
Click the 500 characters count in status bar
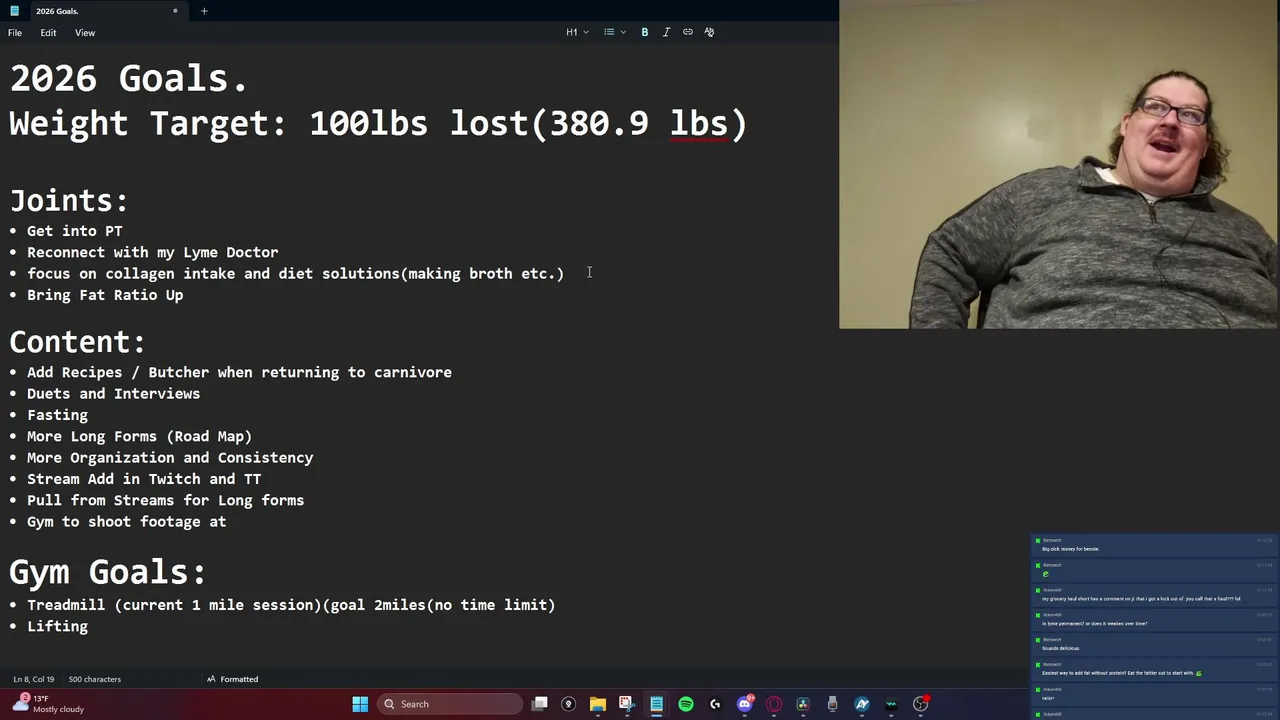point(94,679)
